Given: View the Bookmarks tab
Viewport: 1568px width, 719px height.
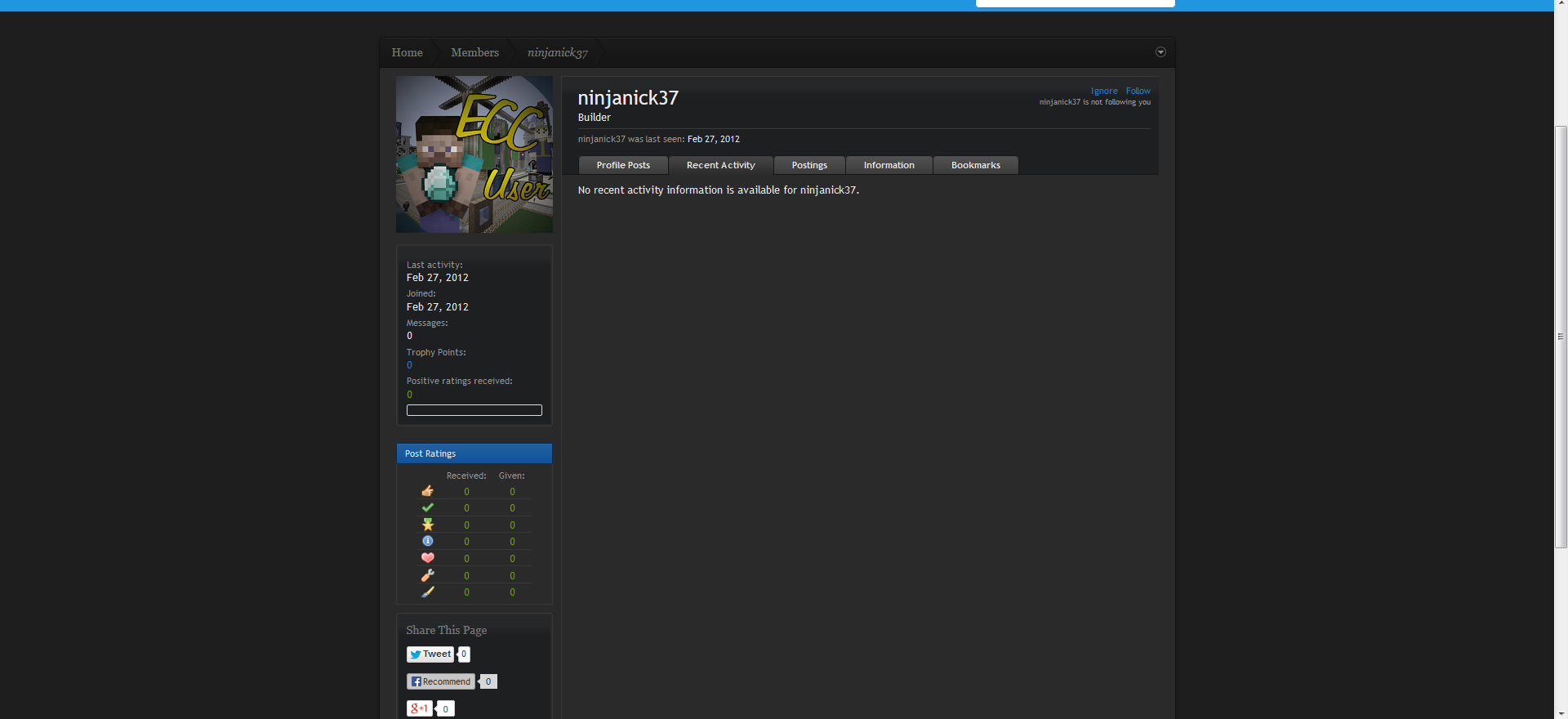Looking at the screenshot, I should pos(976,165).
